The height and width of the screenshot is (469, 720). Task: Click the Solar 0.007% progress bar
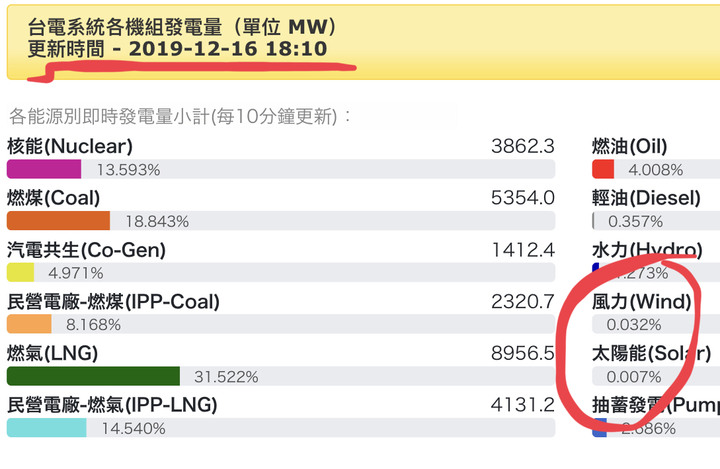[656, 376]
